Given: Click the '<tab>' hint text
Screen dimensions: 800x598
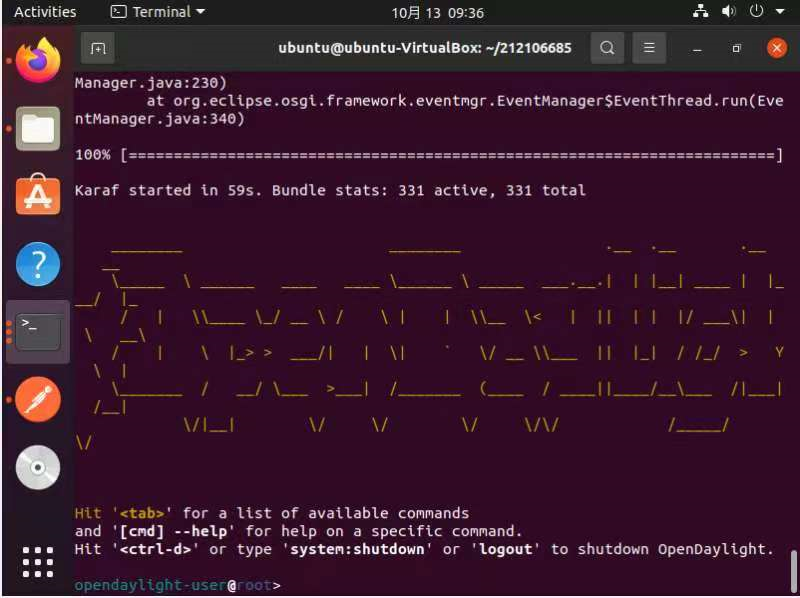Looking at the screenshot, I should pos(142,513).
